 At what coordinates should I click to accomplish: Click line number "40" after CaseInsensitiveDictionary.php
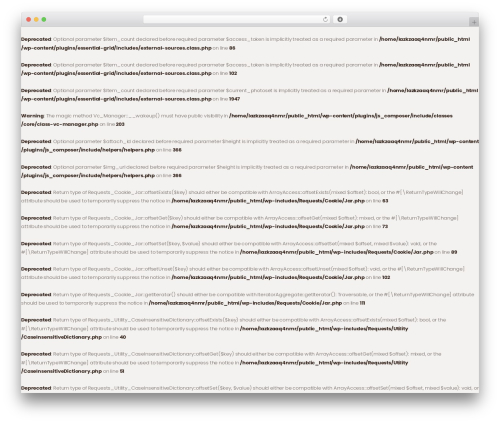123,337
